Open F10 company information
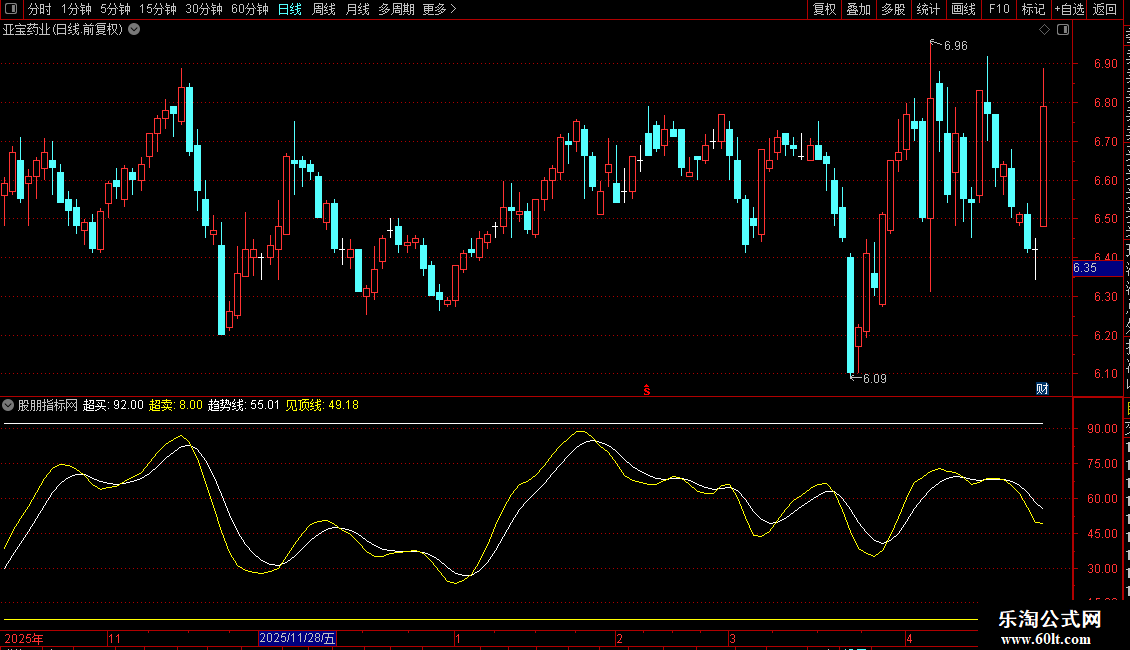Image resolution: width=1130 pixels, height=650 pixels. pos(999,9)
